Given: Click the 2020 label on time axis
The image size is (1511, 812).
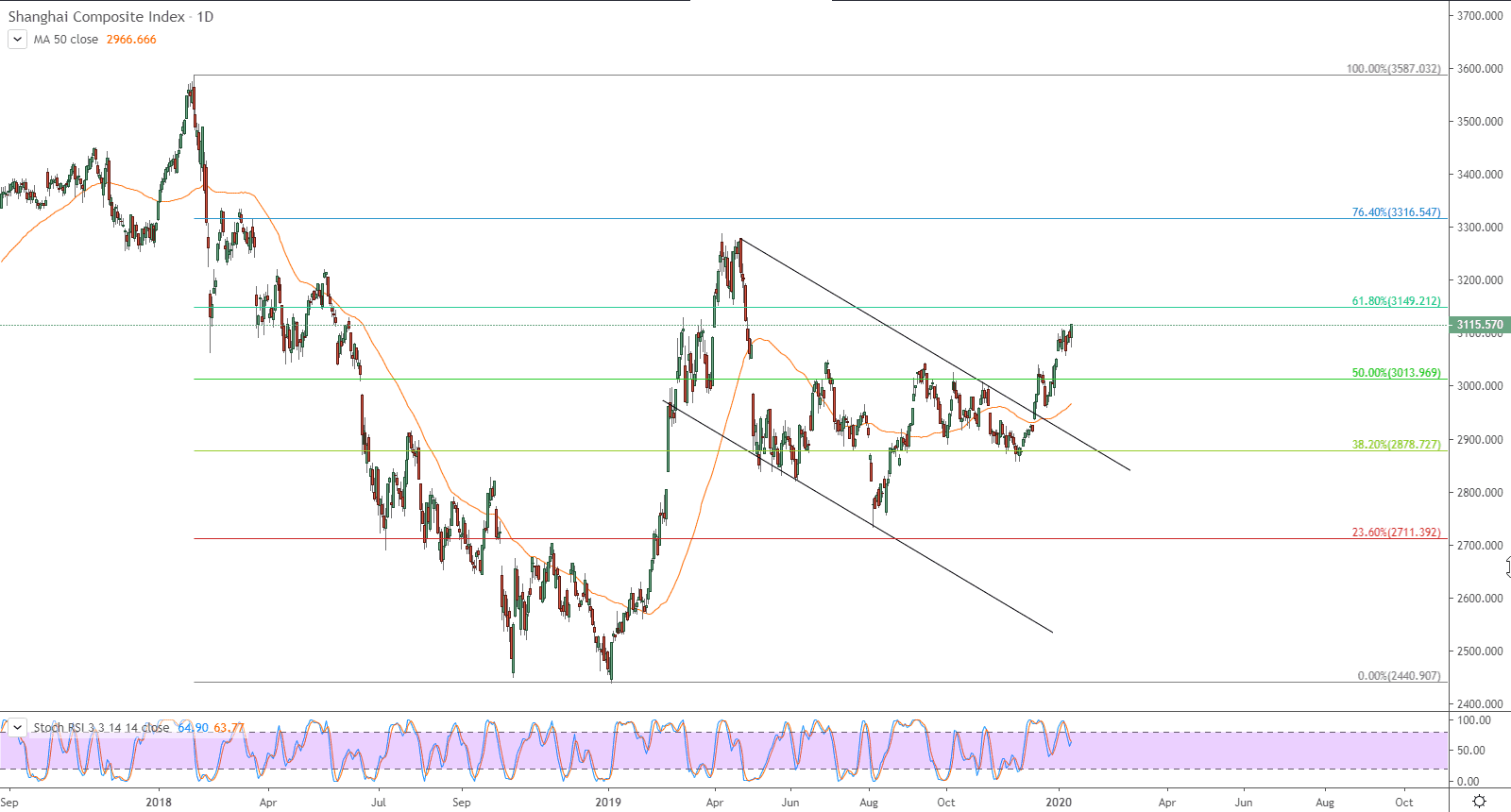Looking at the screenshot, I should 1059,803.
